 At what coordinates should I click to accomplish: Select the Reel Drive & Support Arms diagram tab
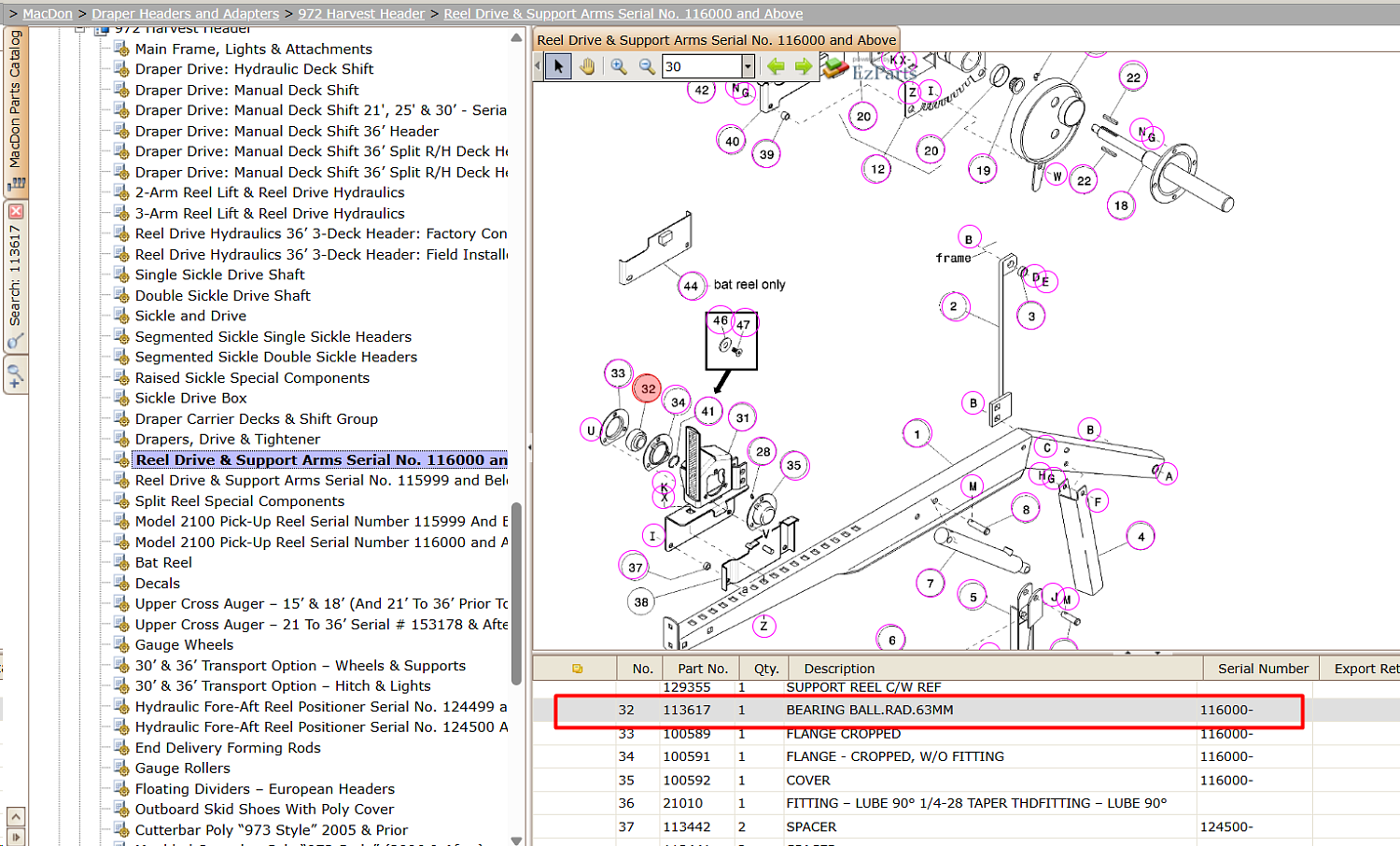716,40
